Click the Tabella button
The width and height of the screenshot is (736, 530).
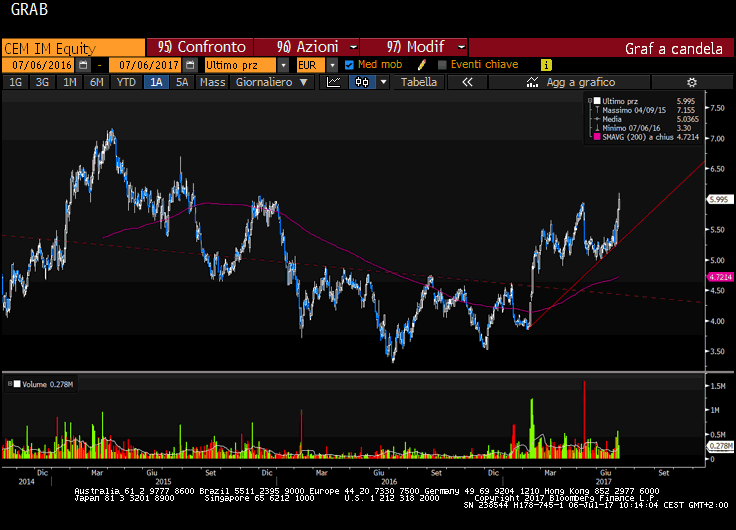[x=419, y=82]
